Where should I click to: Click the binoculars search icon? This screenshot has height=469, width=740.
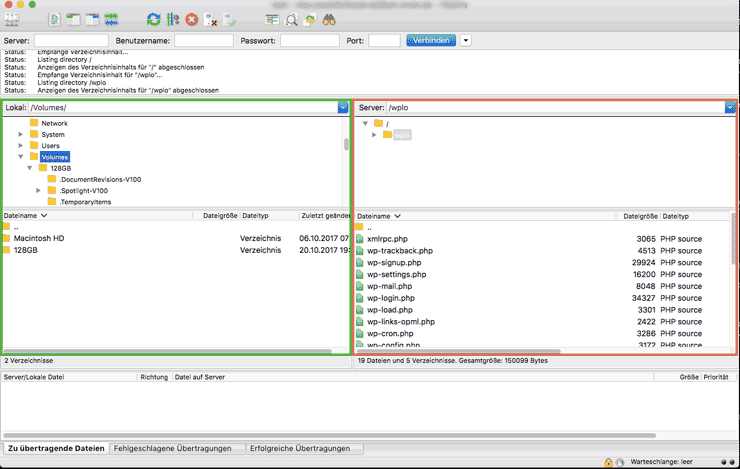329,19
